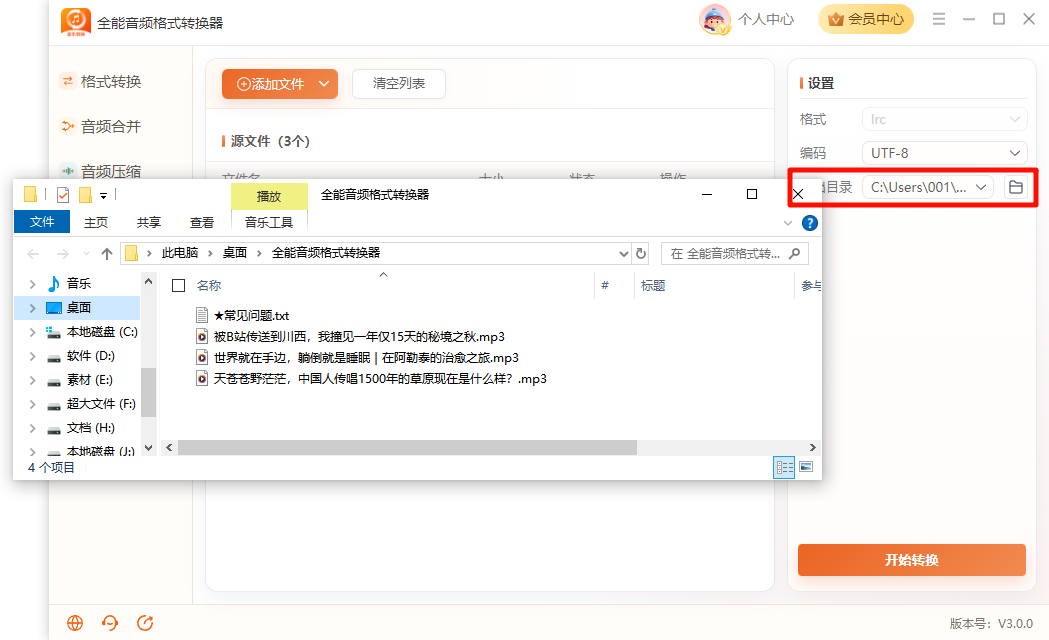Click the globe website icon at bottom left

coord(75,623)
